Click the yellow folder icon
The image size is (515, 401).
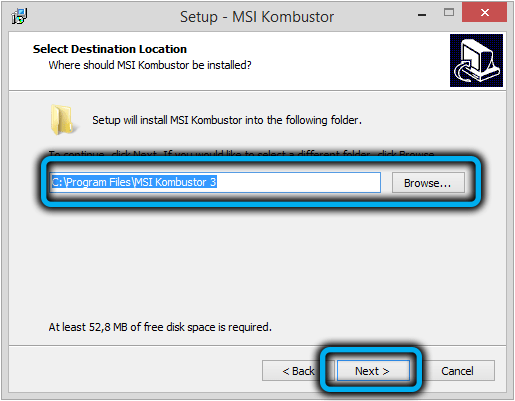(62, 120)
